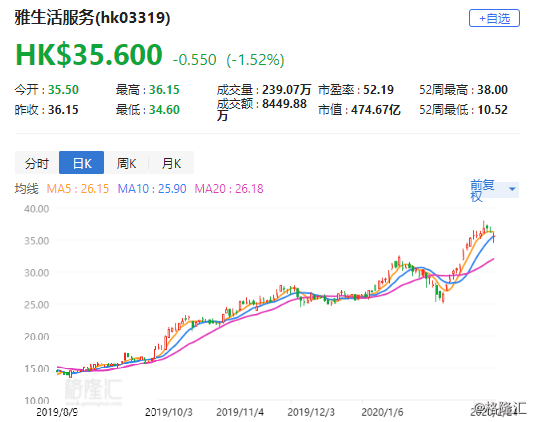Open the 月K monthly chart tab
This screenshot has width=534, height=422.
pyautogui.click(x=171, y=163)
